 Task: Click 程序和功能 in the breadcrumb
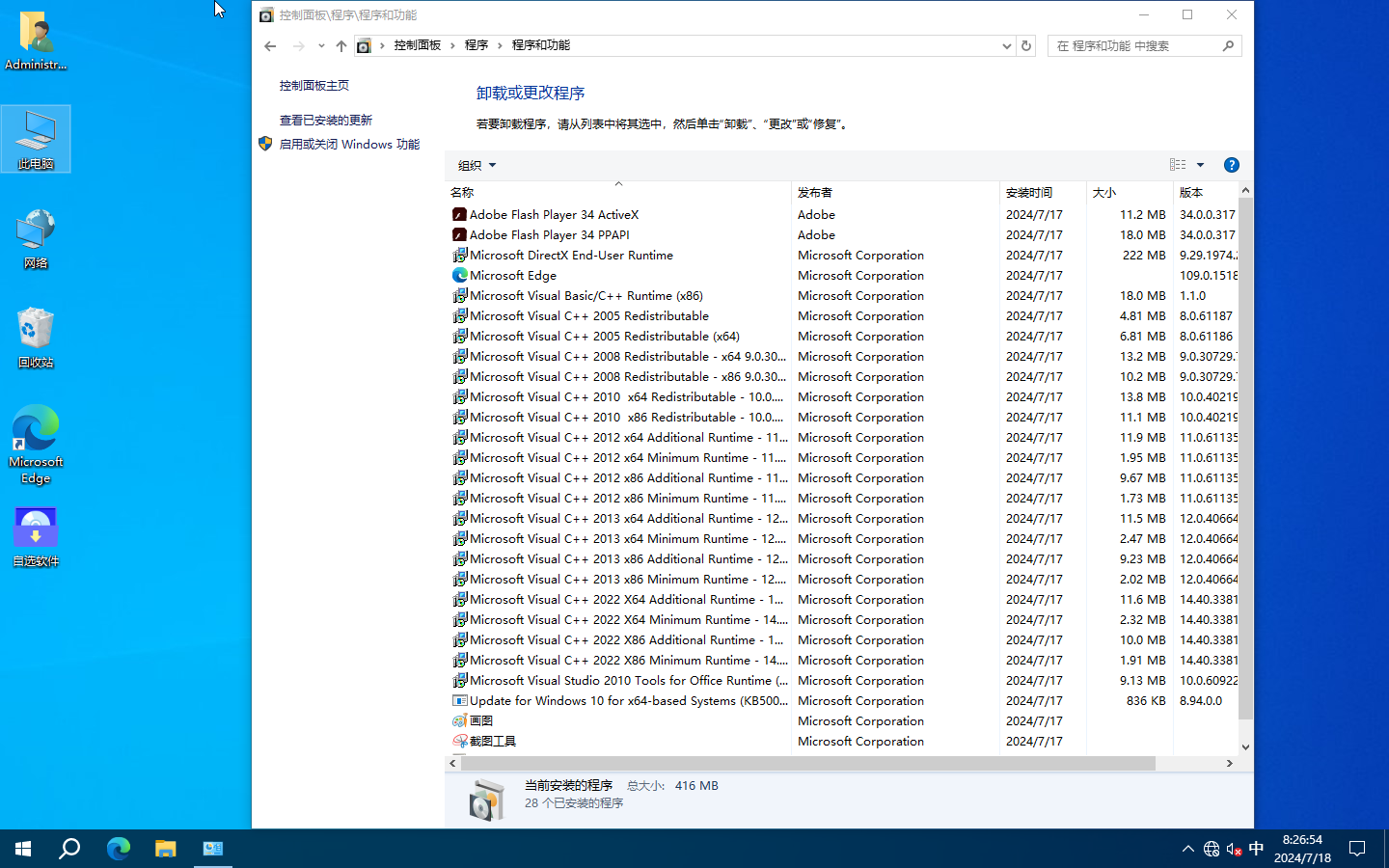pos(541,45)
